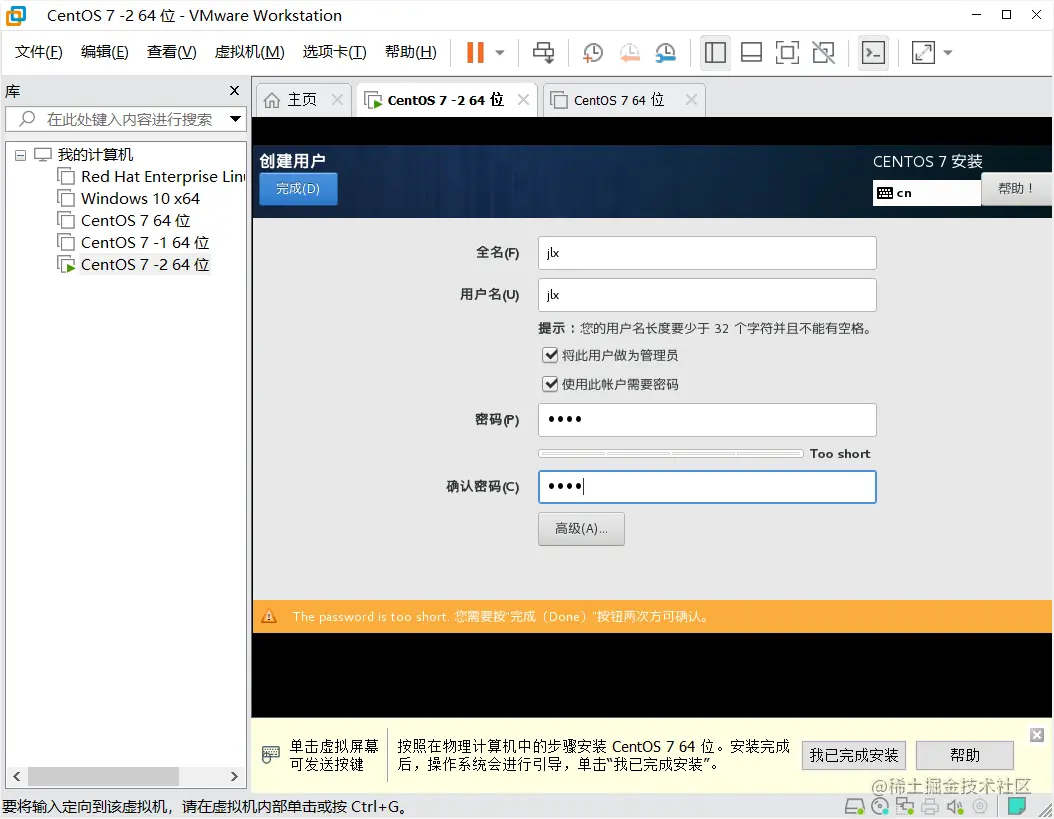The image size is (1054, 819).
Task: Open the 查看(V) menu
Action: 171,52
